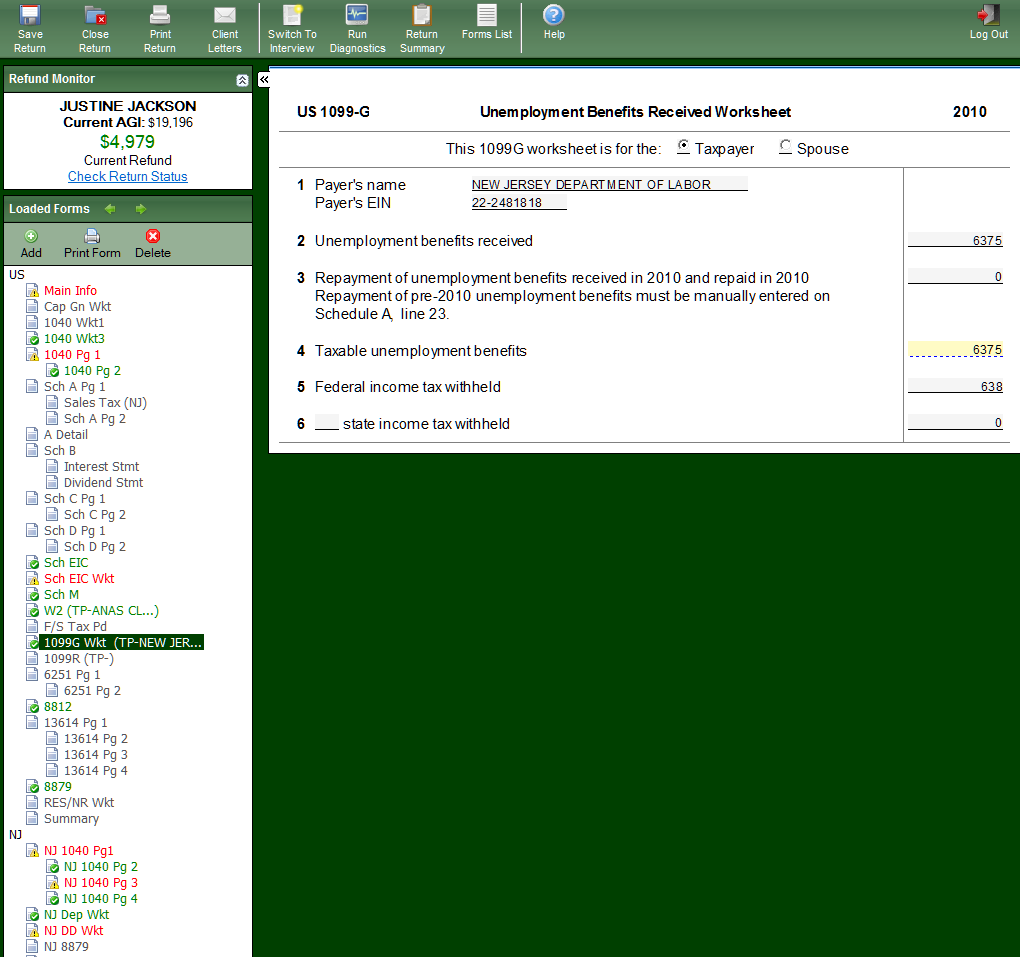Go to next loaded form arrow

click(x=141, y=209)
